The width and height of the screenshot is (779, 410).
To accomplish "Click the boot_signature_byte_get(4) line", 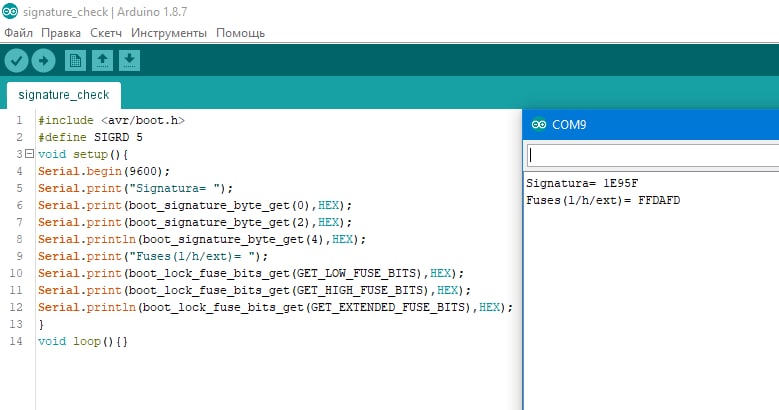I will click(202, 239).
